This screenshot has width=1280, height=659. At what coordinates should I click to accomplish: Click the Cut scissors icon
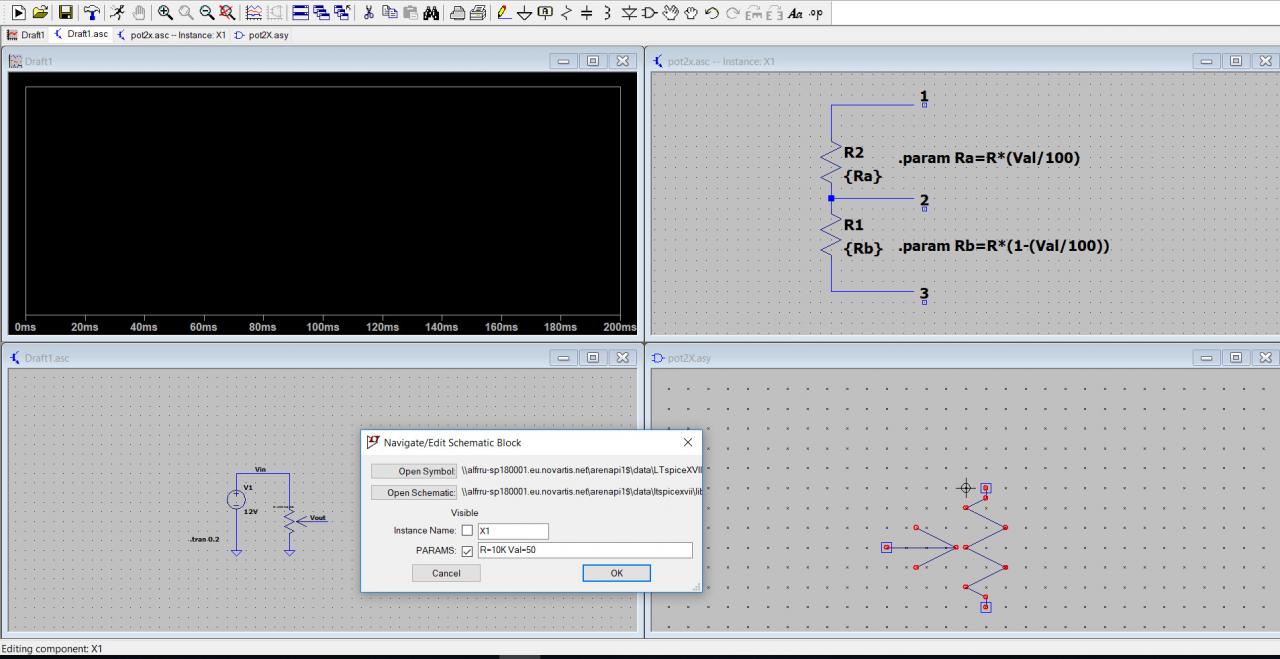click(369, 13)
